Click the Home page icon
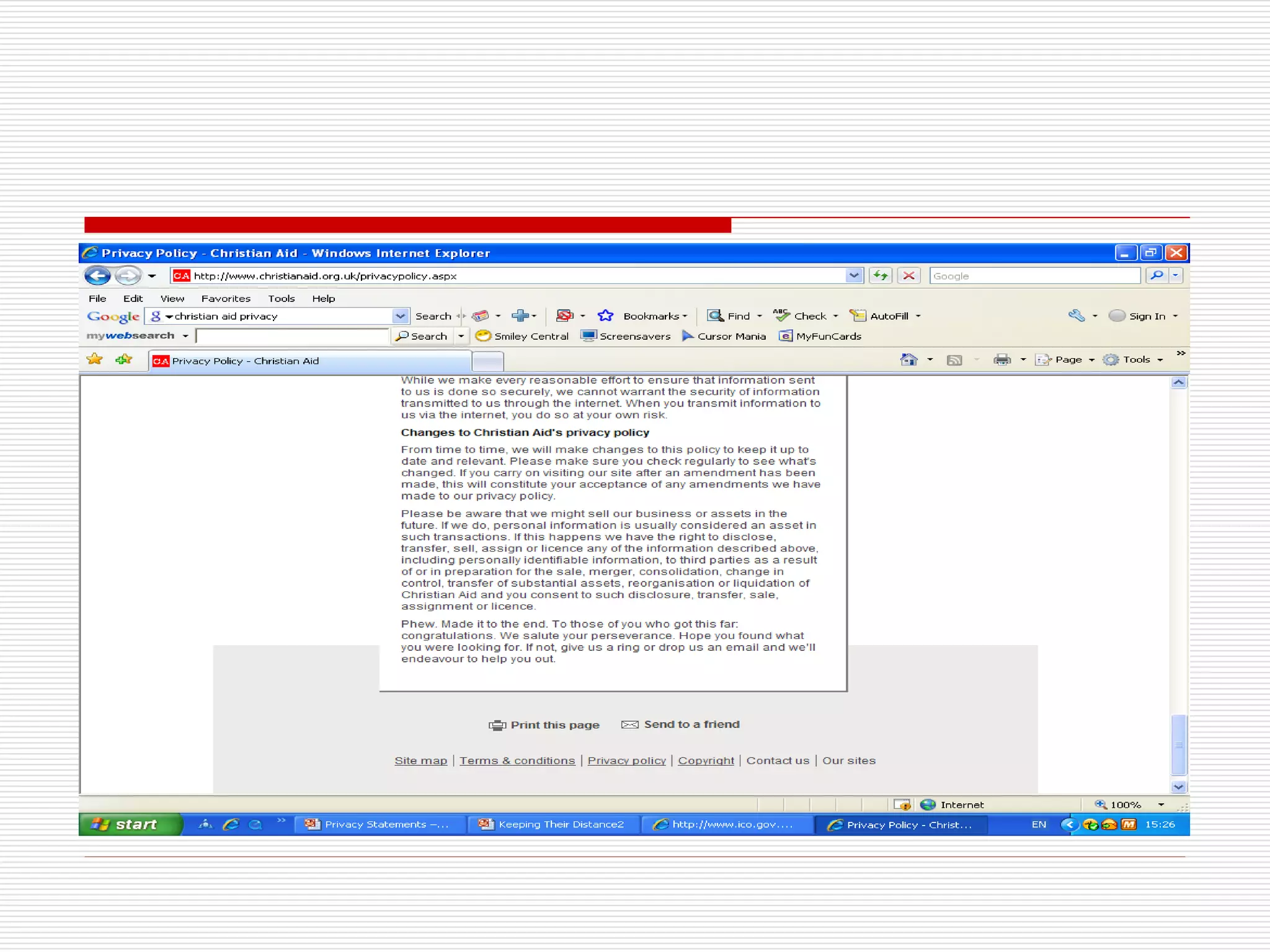This screenshot has height=952, width=1270. 908,359
